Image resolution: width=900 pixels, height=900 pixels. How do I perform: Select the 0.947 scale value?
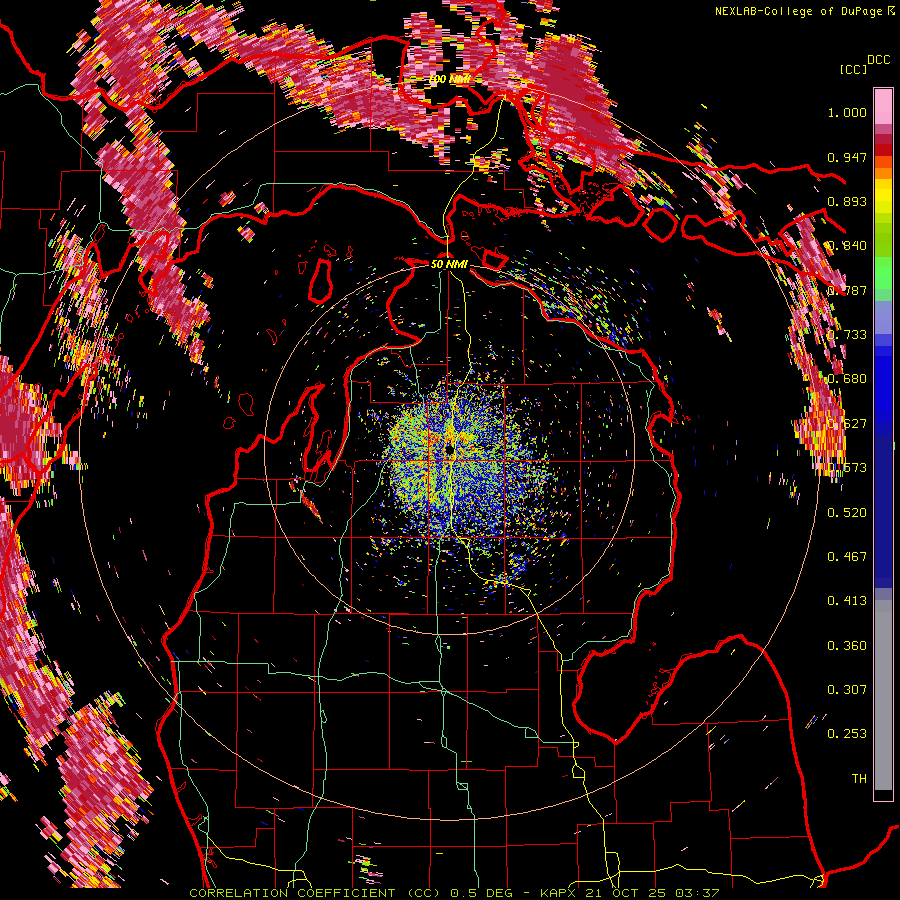click(x=847, y=157)
